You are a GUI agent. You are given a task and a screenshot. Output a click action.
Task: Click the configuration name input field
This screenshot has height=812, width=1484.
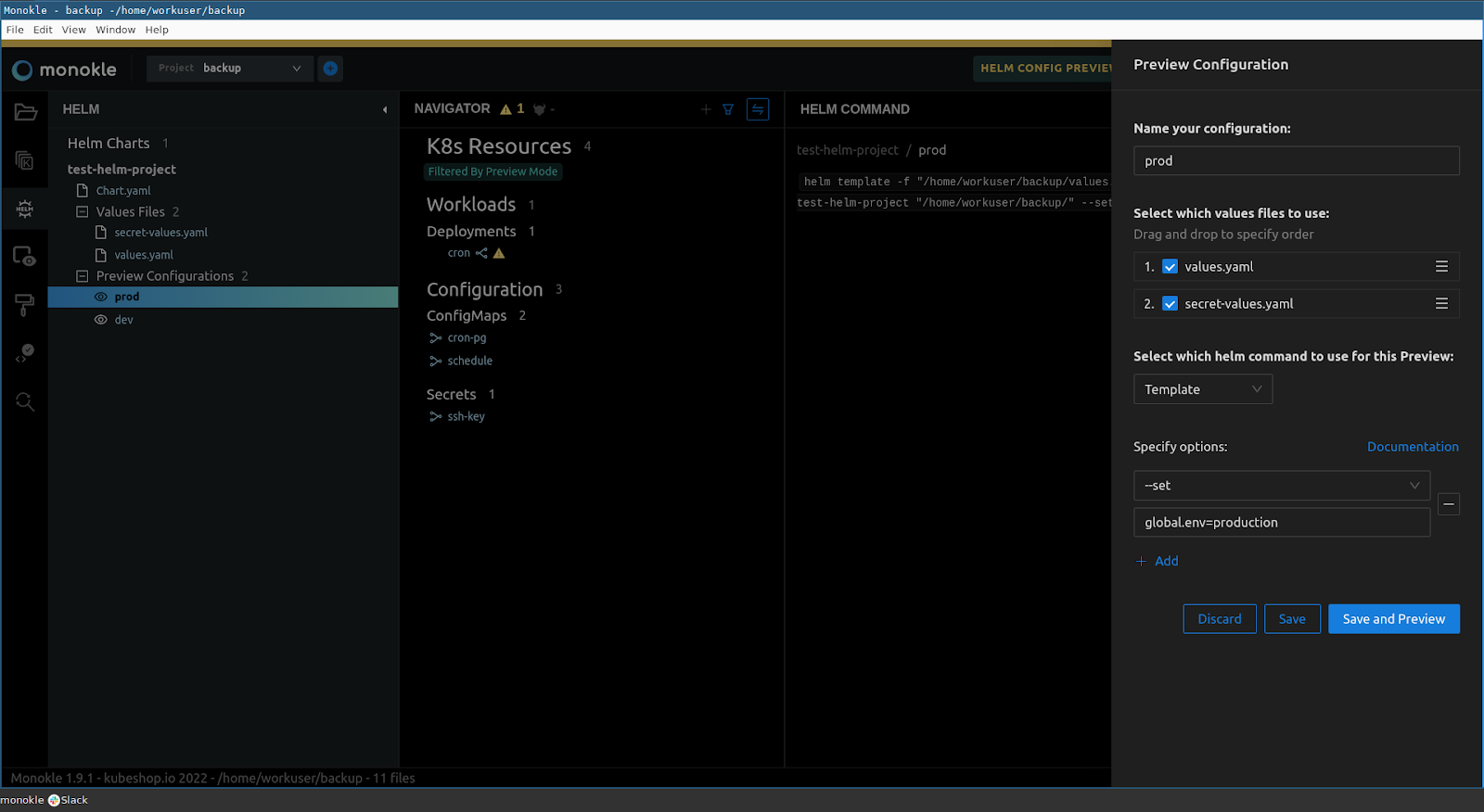pyautogui.click(x=1296, y=161)
